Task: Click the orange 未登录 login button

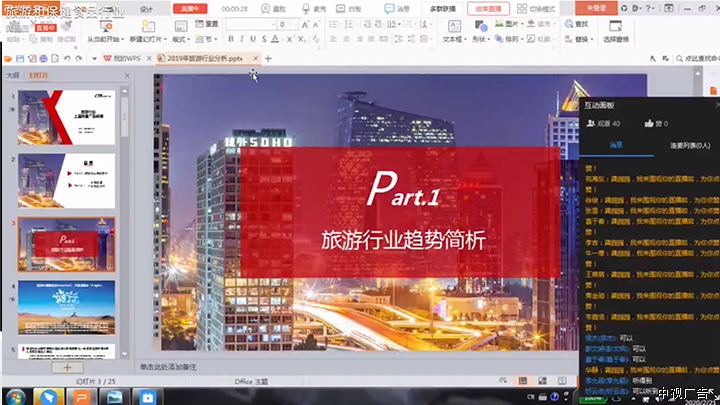Action: pyautogui.click(x=596, y=8)
